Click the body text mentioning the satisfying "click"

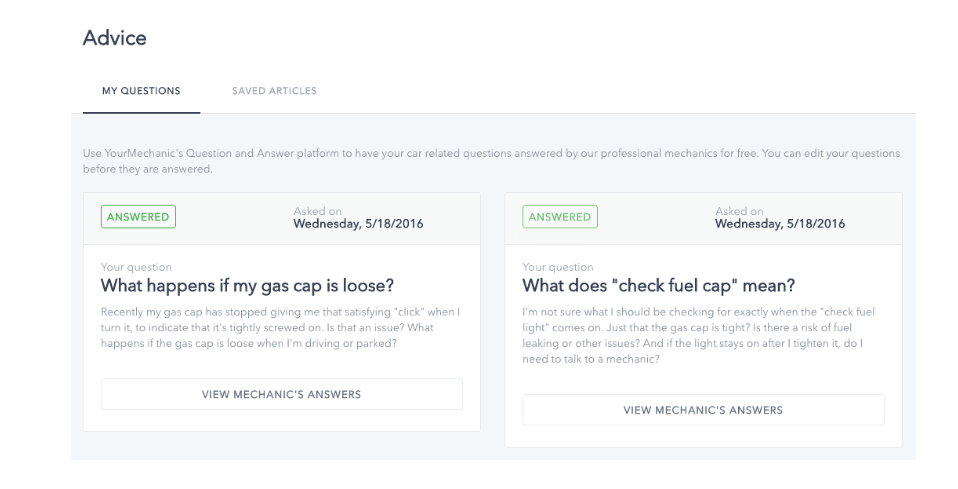[280, 328]
